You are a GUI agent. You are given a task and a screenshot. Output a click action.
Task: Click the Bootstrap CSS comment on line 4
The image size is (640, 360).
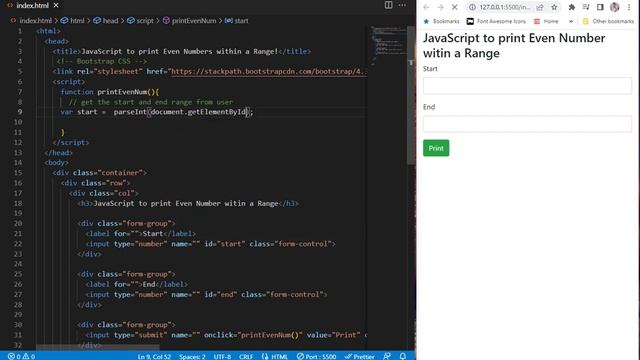point(102,61)
